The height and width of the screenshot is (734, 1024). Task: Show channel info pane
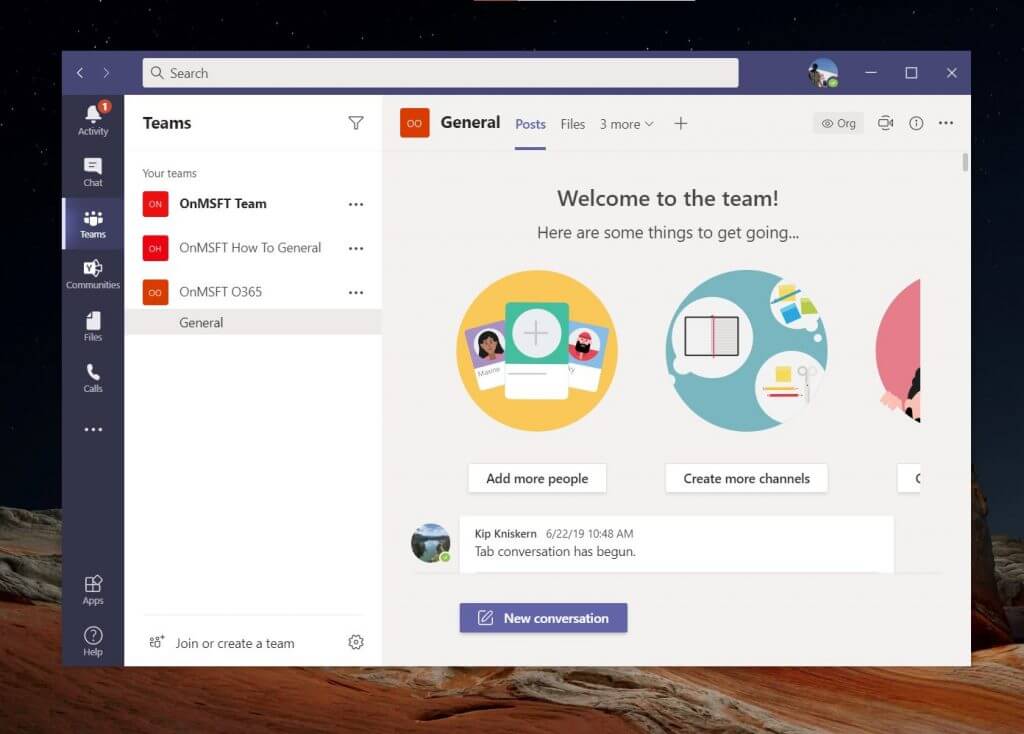[x=916, y=123]
